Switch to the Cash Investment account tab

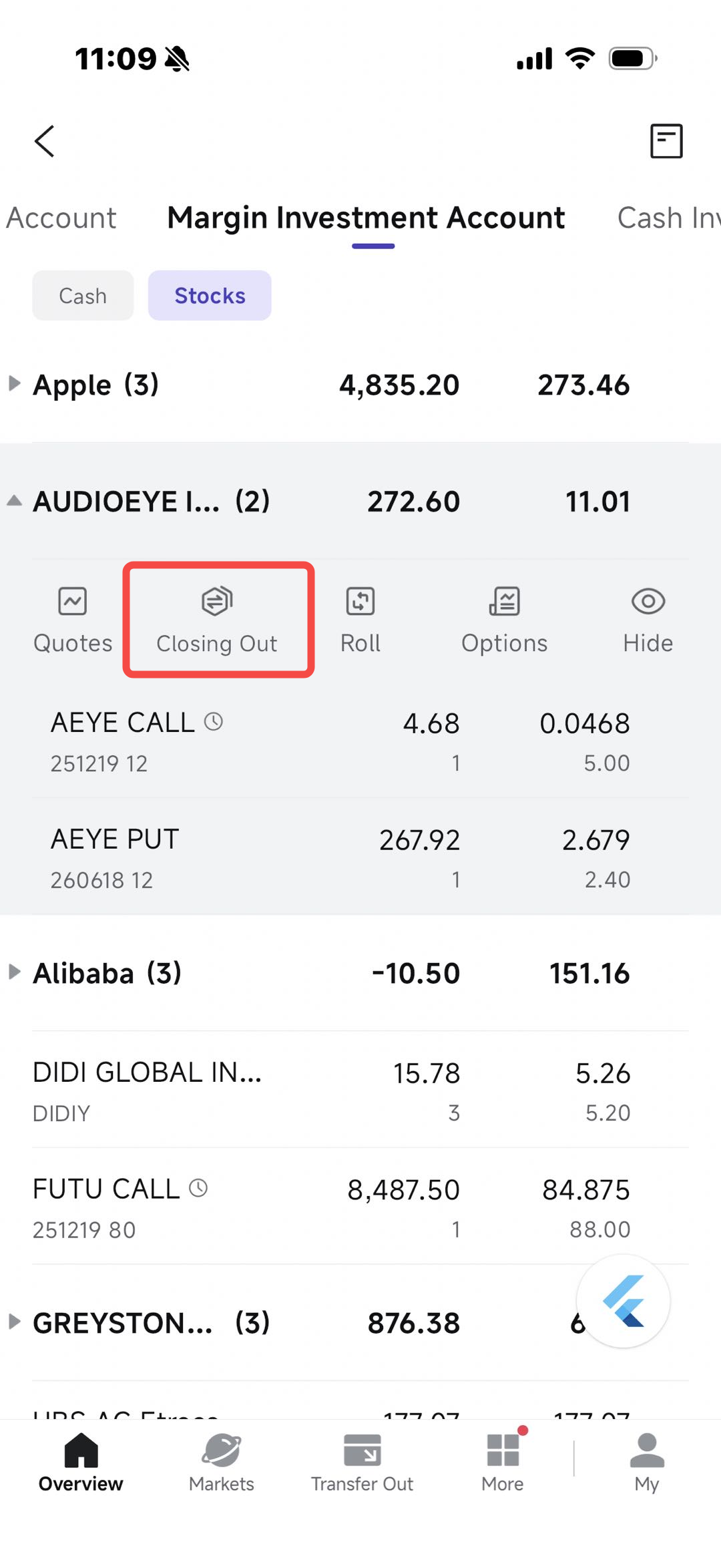click(668, 218)
